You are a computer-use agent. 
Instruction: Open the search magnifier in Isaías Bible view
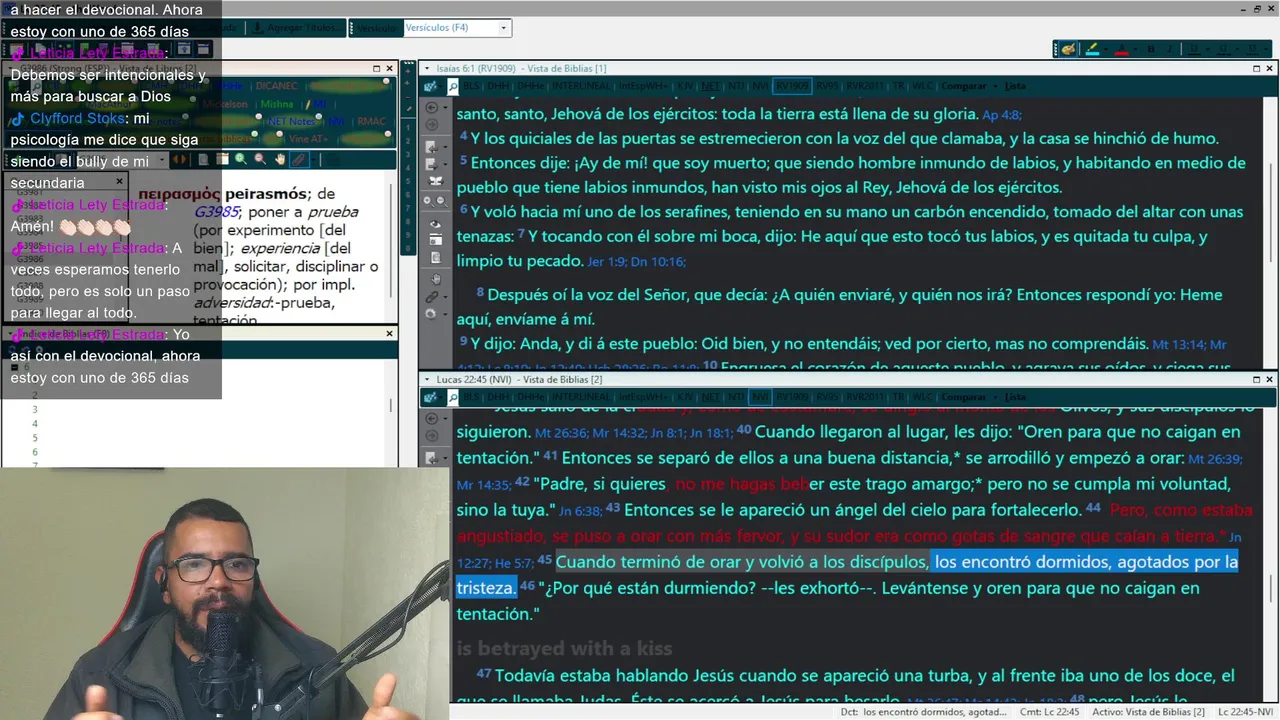click(453, 86)
